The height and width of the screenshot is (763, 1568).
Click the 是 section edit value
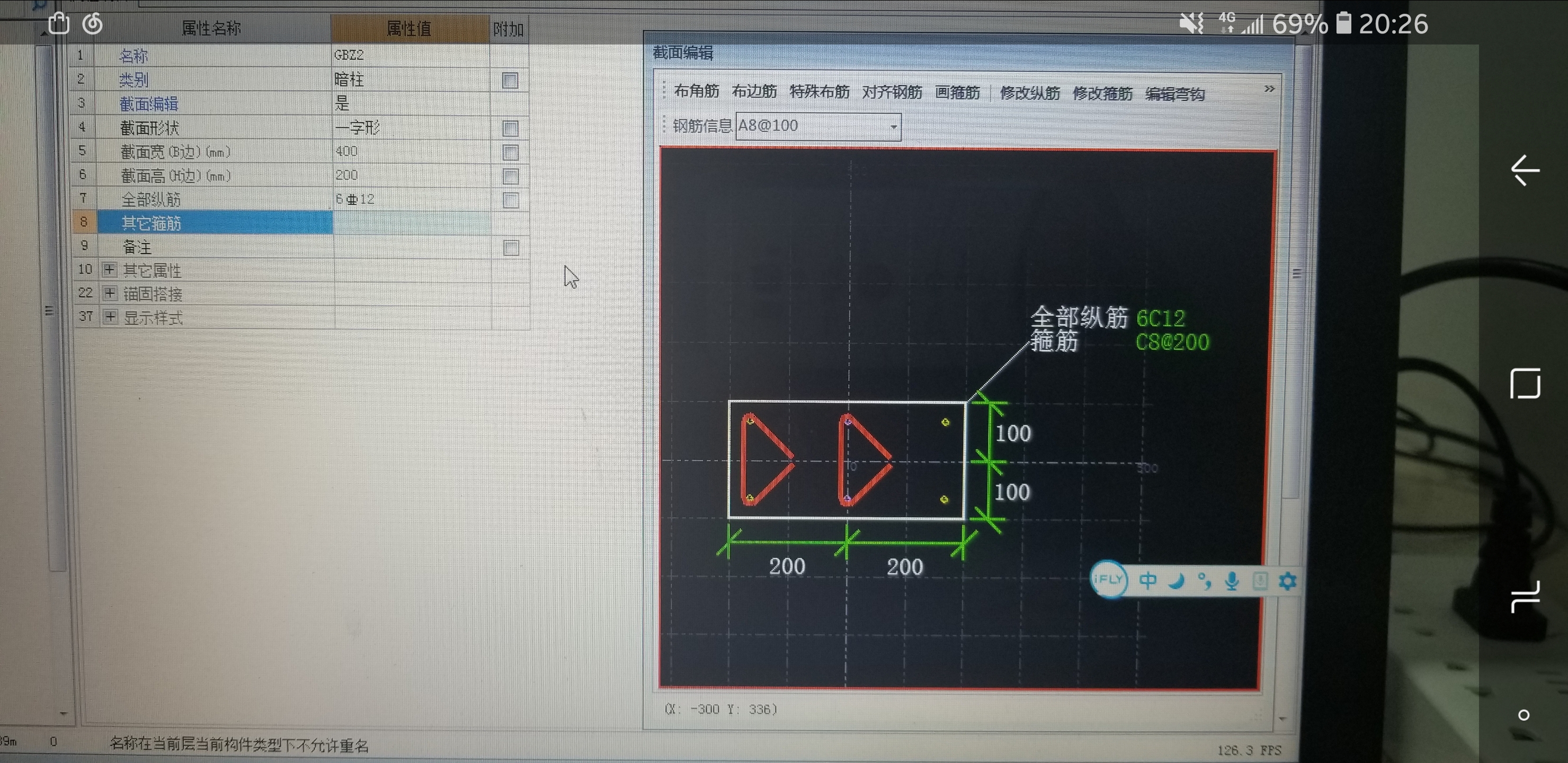coord(342,103)
